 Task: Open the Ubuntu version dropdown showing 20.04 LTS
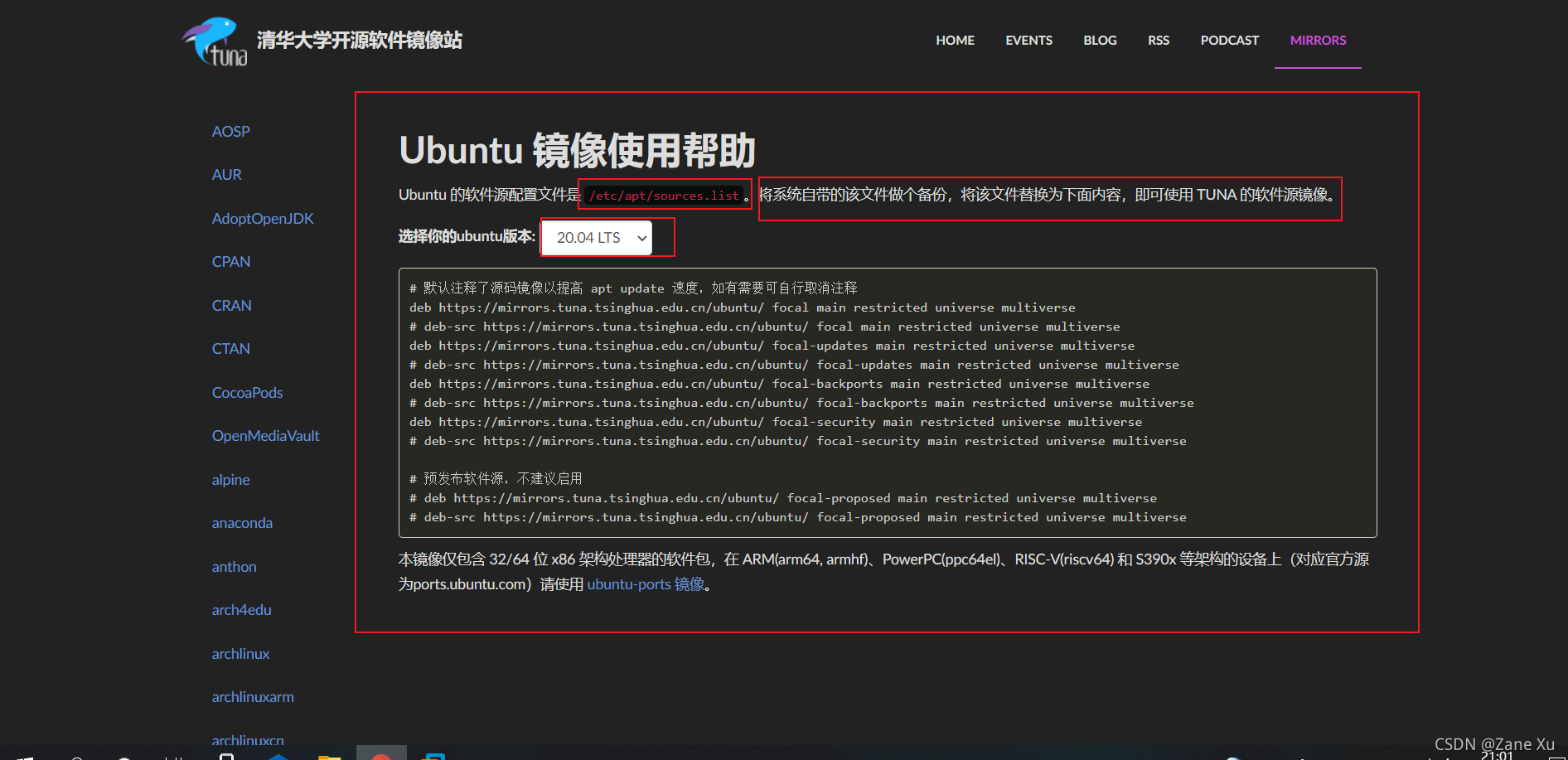click(597, 238)
